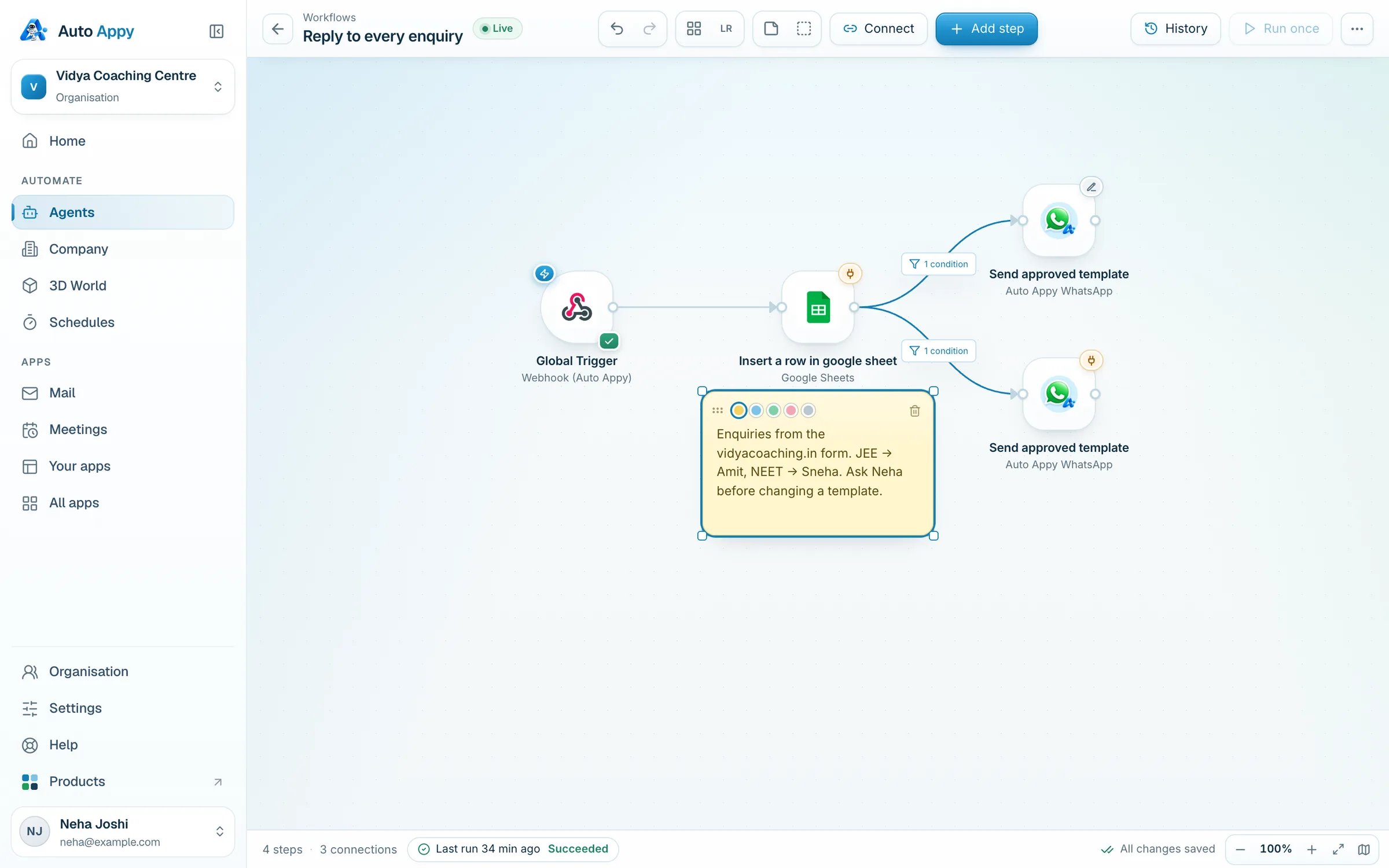
Task: Open the three-dot more options menu
Action: 1357,29
